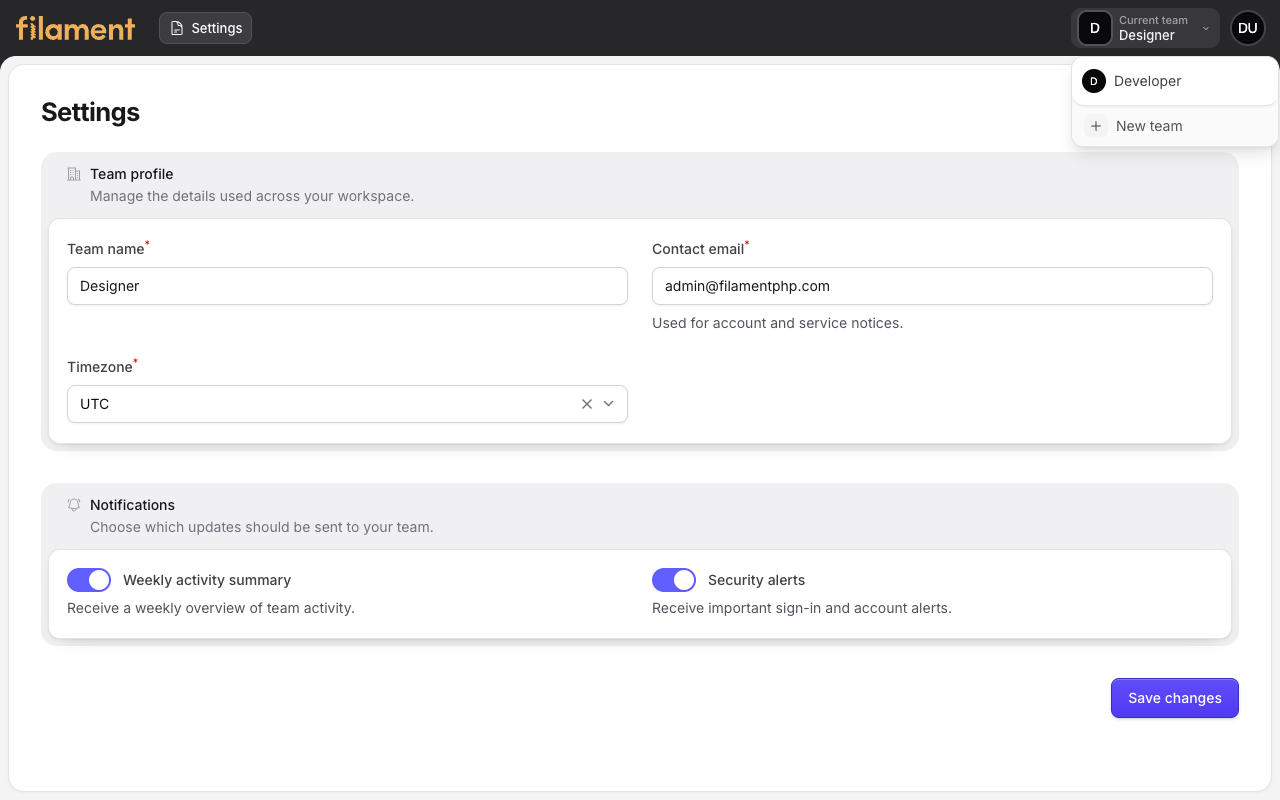Focus the Team name input field
Image resolution: width=1280 pixels, height=800 pixels.
tap(347, 286)
